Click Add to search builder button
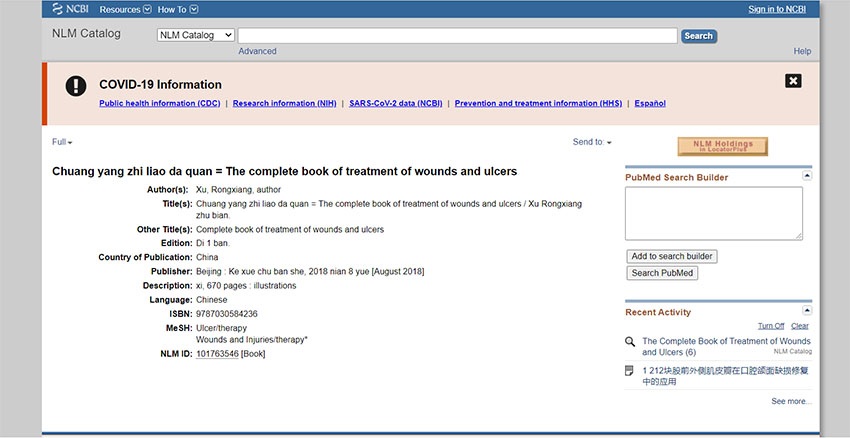This screenshot has height=438, width=850. (x=671, y=256)
